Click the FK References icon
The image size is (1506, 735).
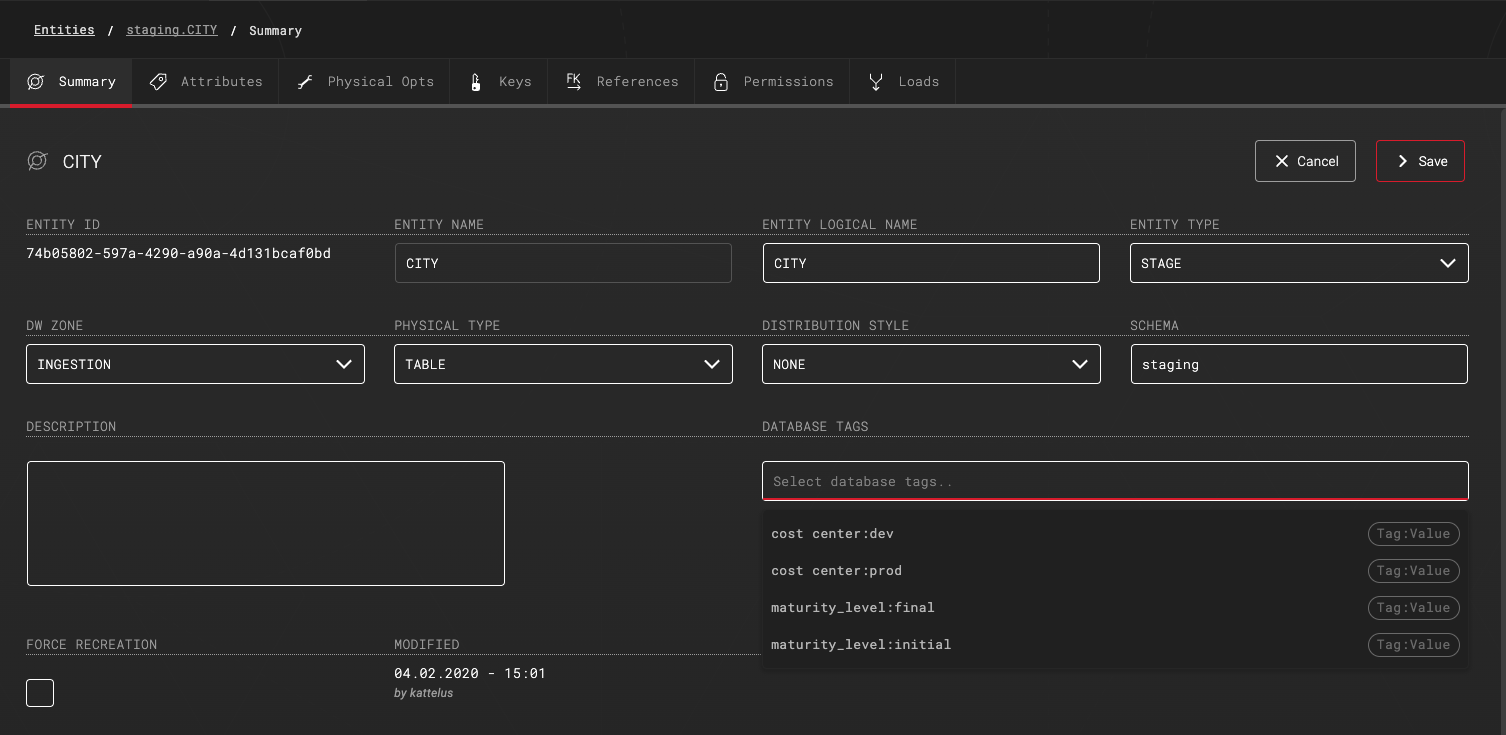point(574,82)
